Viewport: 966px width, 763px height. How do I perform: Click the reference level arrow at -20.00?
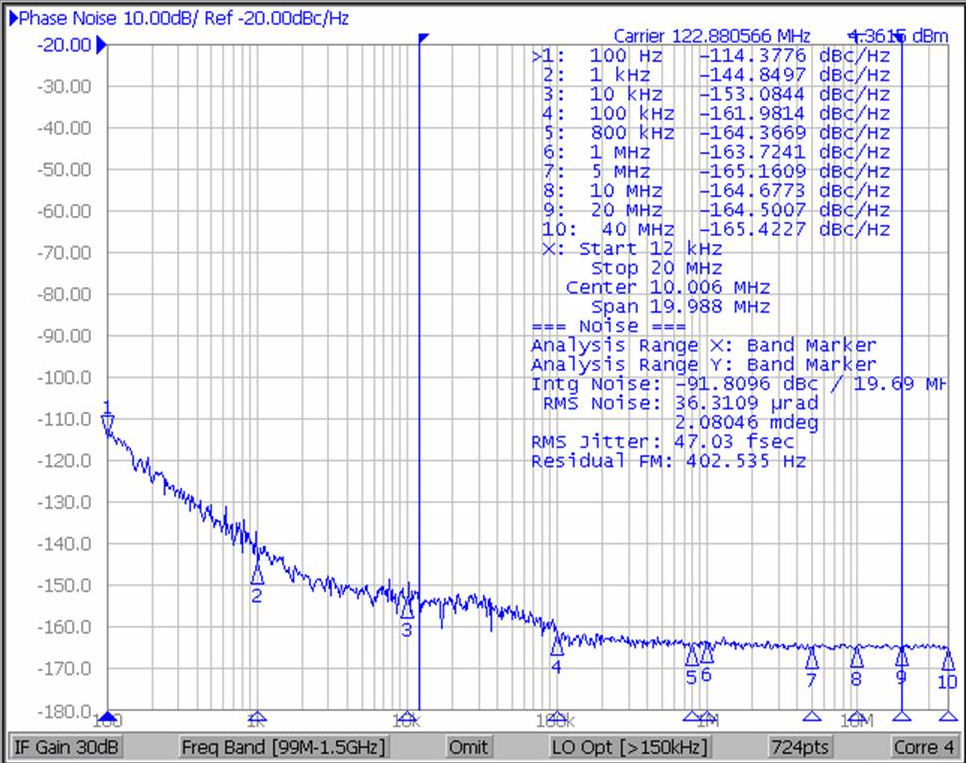tap(101, 45)
